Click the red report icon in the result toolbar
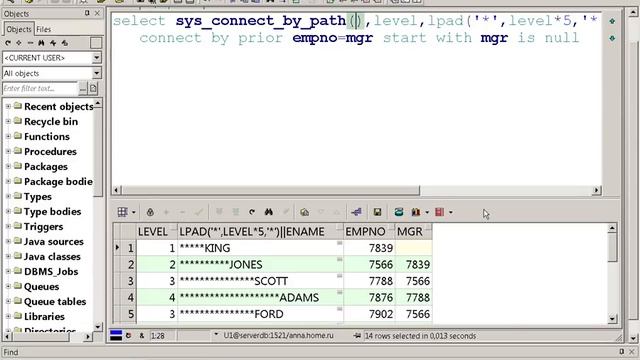 (x=439, y=212)
